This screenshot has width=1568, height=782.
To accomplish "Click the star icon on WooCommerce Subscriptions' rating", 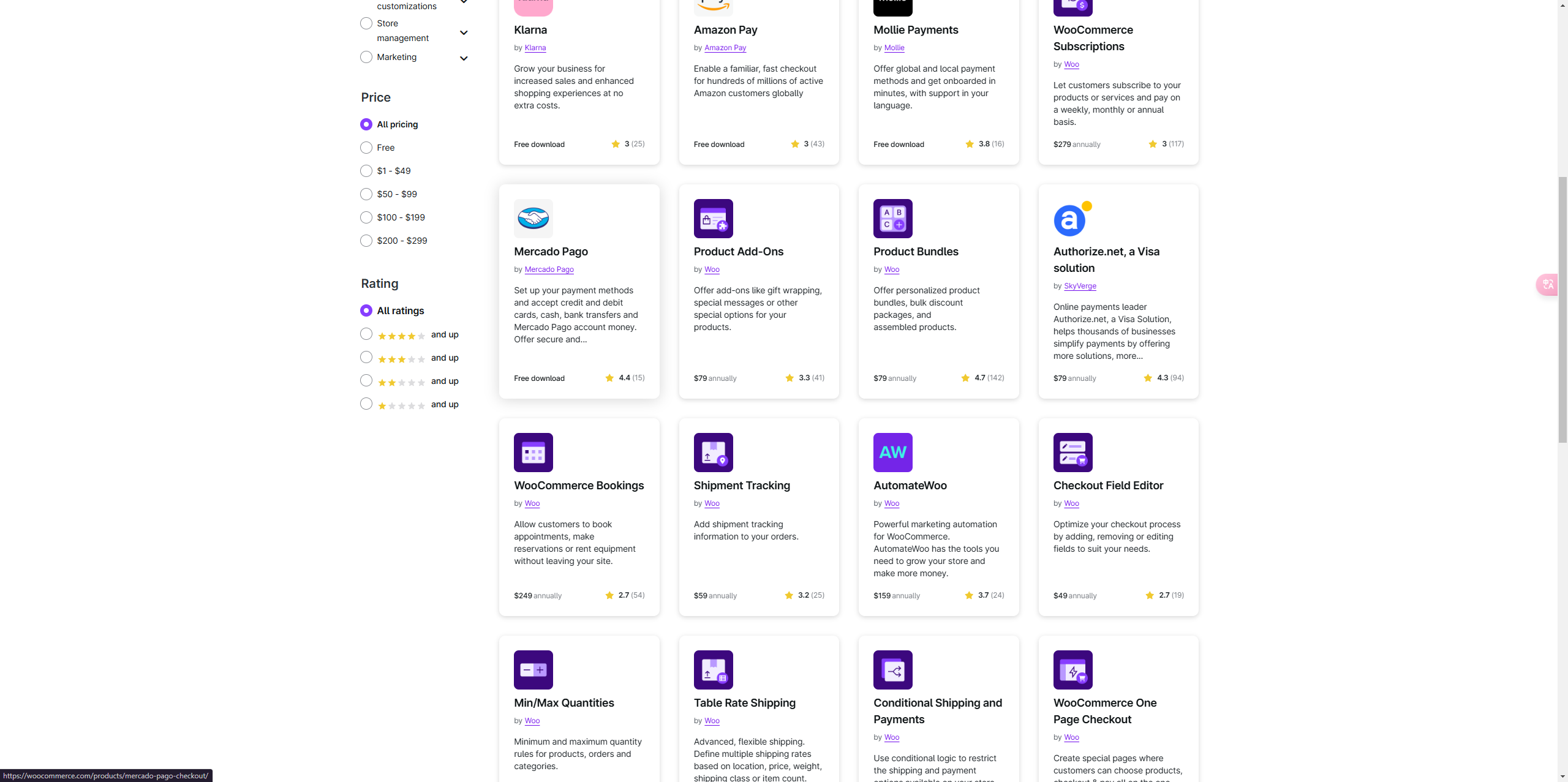I will [x=1152, y=144].
